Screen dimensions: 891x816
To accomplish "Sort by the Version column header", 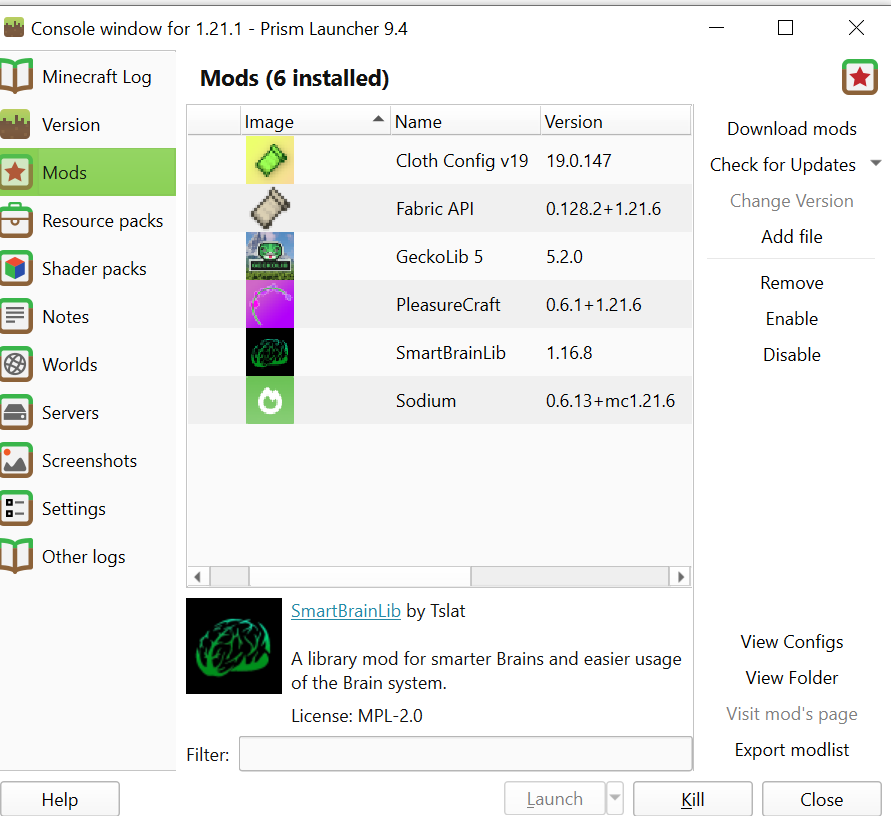I will 616,121.
